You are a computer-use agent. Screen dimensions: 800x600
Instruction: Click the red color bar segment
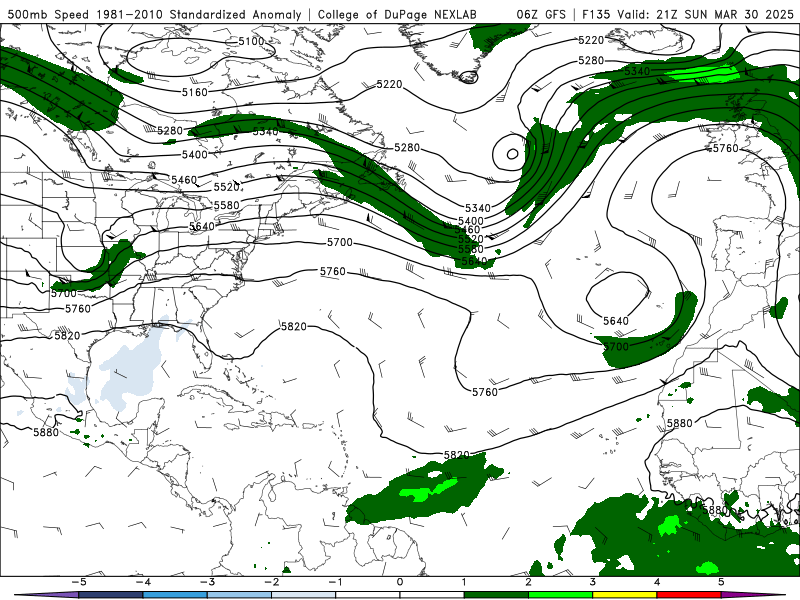pyautogui.click(x=689, y=595)
